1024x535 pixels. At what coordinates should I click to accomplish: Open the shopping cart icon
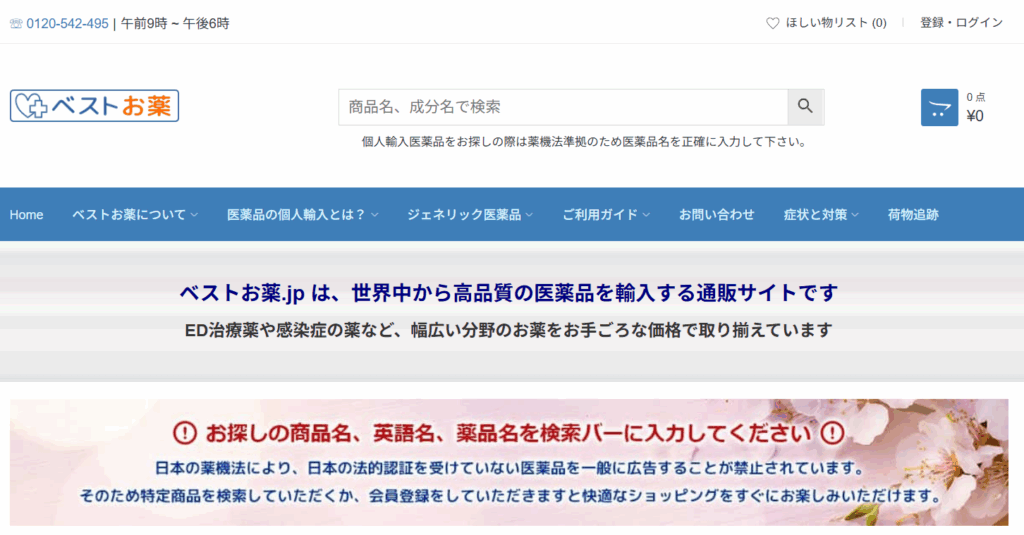[x=939, y=108]
